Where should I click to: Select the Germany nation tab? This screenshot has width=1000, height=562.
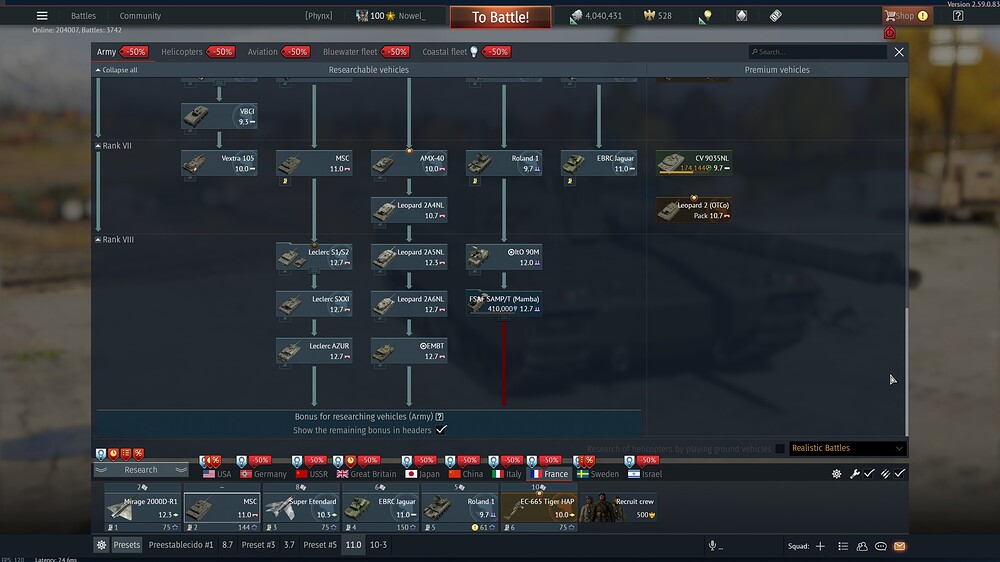click(263, 474)
